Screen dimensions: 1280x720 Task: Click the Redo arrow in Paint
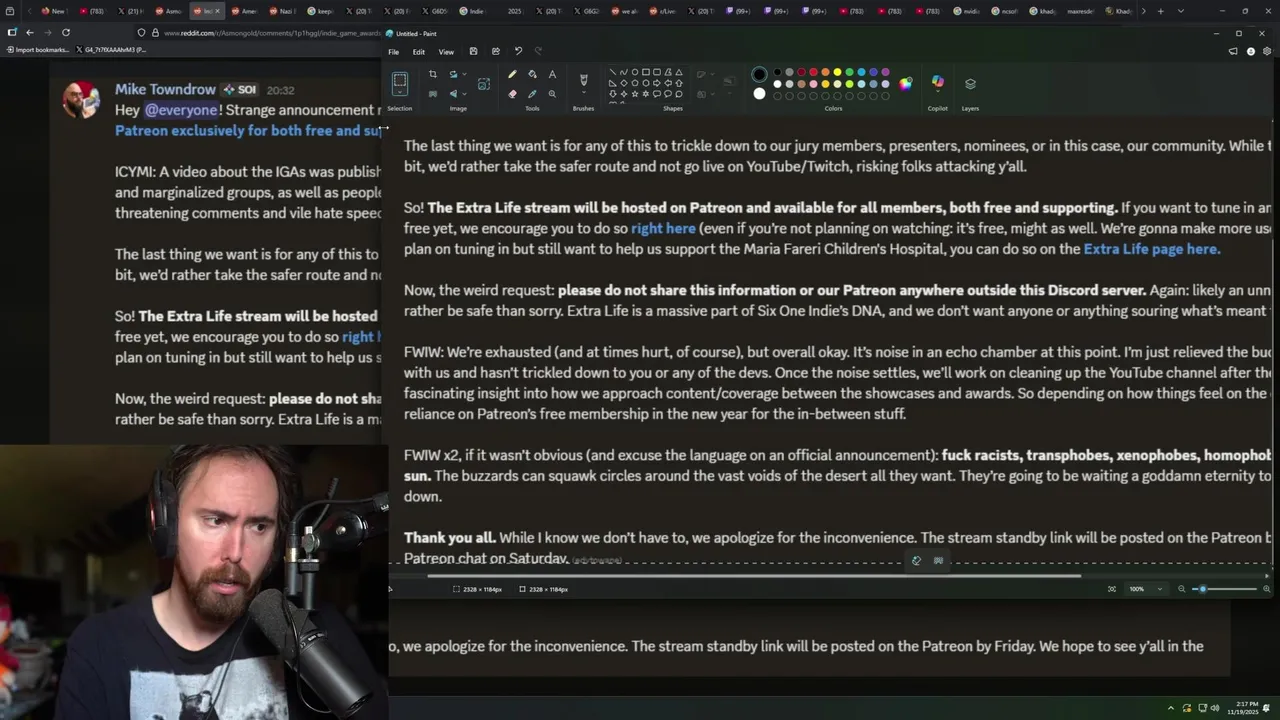point(538,51)
